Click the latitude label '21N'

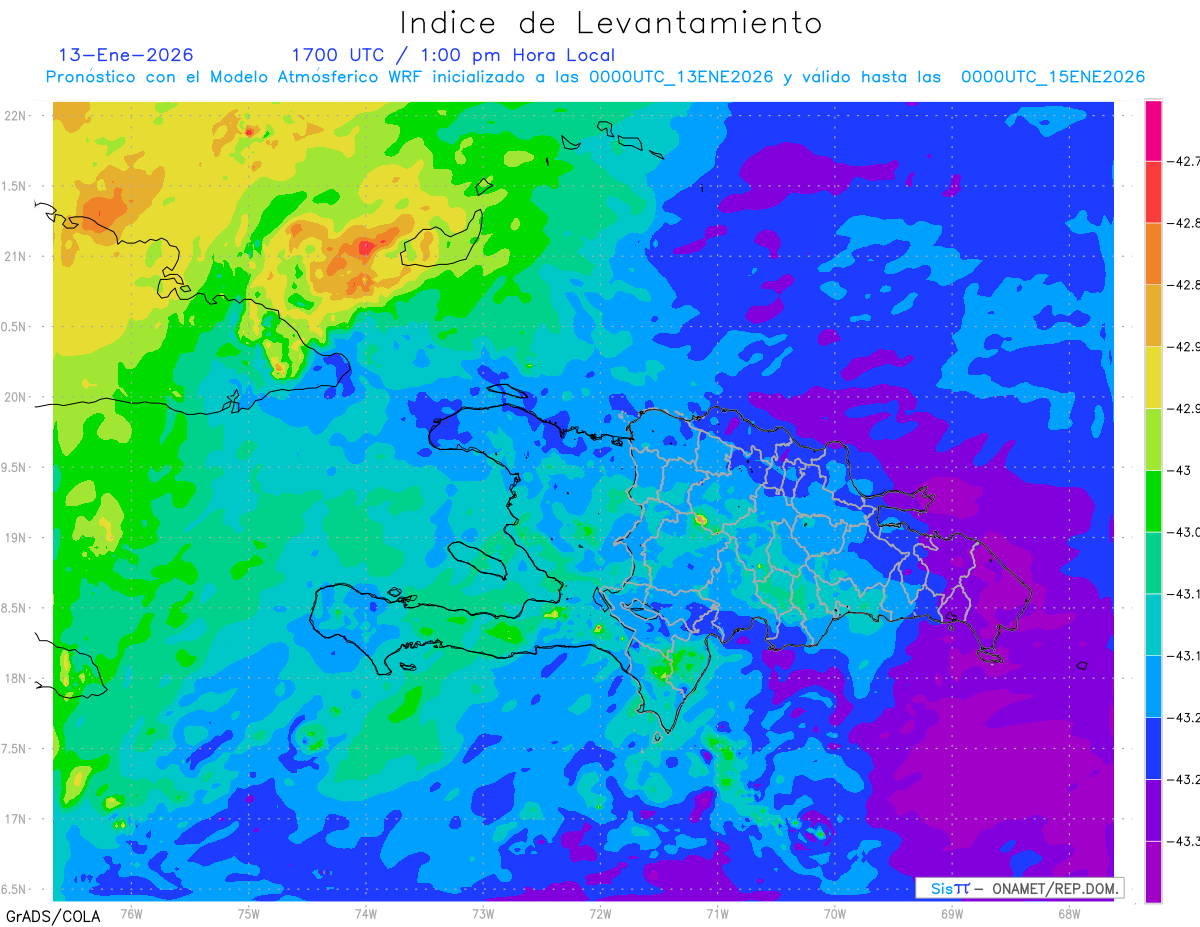16,256
